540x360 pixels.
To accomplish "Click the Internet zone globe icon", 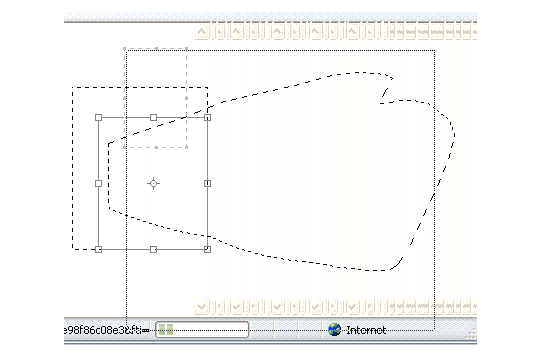I will (334, 330).
